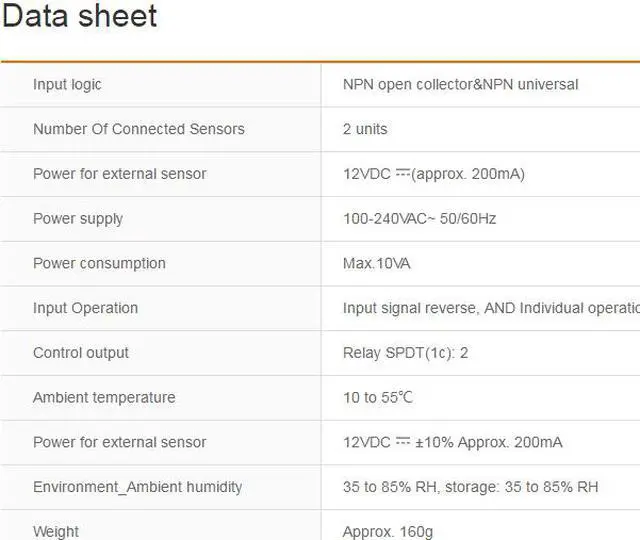The image size is (640, 540).
Task: Click the "Control output" row label
Action: point(81,353)
